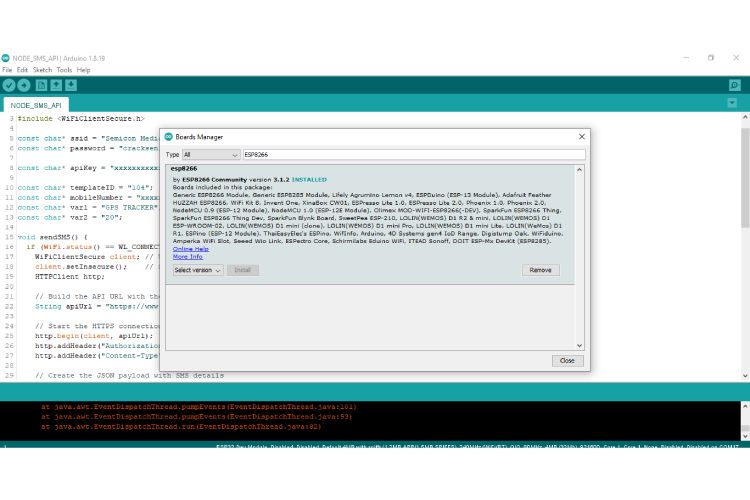This screenshot has width=750, height=500.
Task: Open the Tools menu
Action: tap(64, 70)
